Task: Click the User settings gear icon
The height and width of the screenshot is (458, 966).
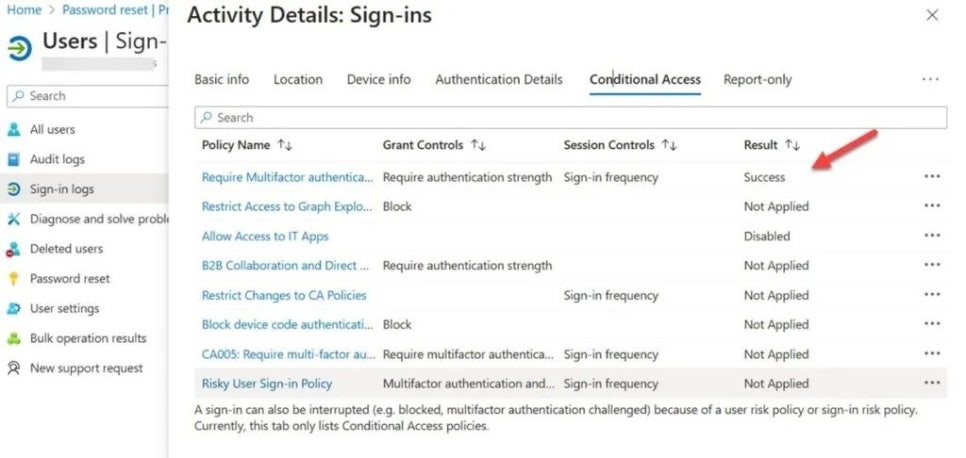Action: point(14,309)
